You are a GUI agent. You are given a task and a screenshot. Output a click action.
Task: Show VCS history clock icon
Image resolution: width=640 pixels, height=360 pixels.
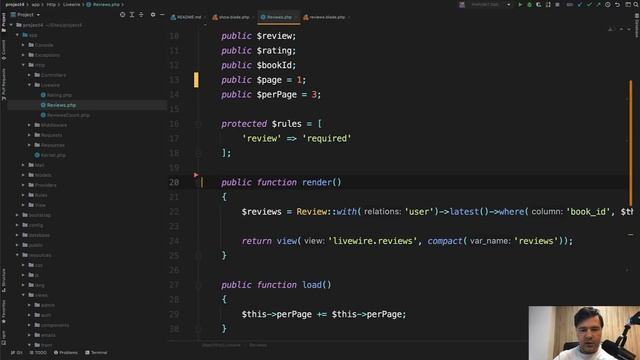click(x=608, y=4)
